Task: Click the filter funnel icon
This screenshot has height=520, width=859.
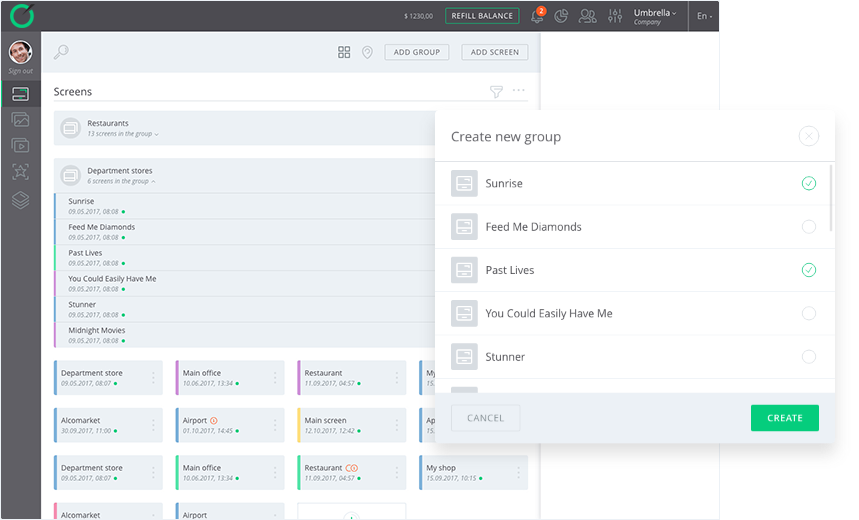Action: [x=496, y=92]
